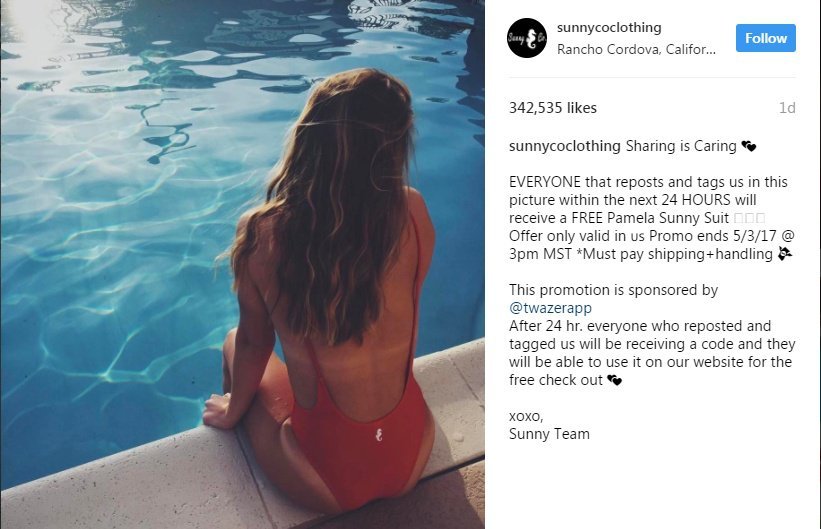This screenshot has height=529, width=821.
Task: Click the missing emoji boxes after Sunny Suit
Action: pos(749,218)
